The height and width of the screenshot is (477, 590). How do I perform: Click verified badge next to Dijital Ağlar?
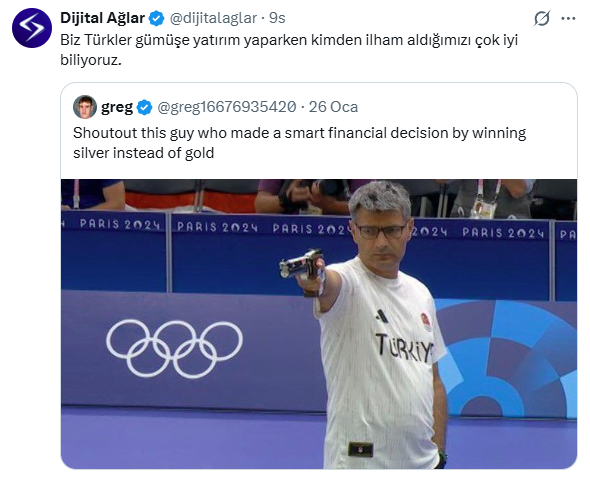(157, 18)
